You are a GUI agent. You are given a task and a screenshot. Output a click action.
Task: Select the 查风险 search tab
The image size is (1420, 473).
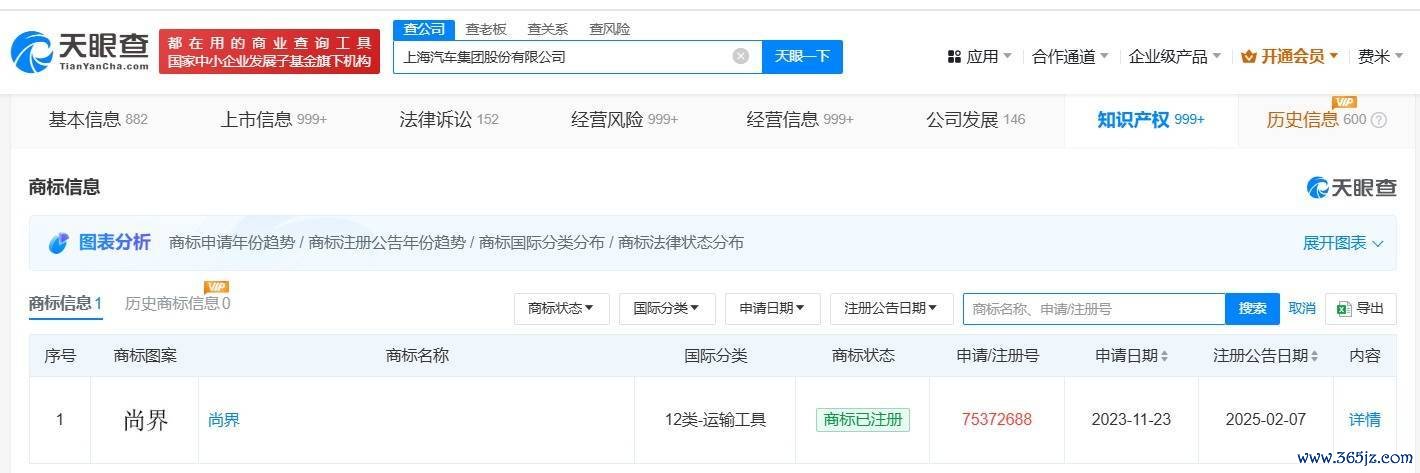[609, 29]
